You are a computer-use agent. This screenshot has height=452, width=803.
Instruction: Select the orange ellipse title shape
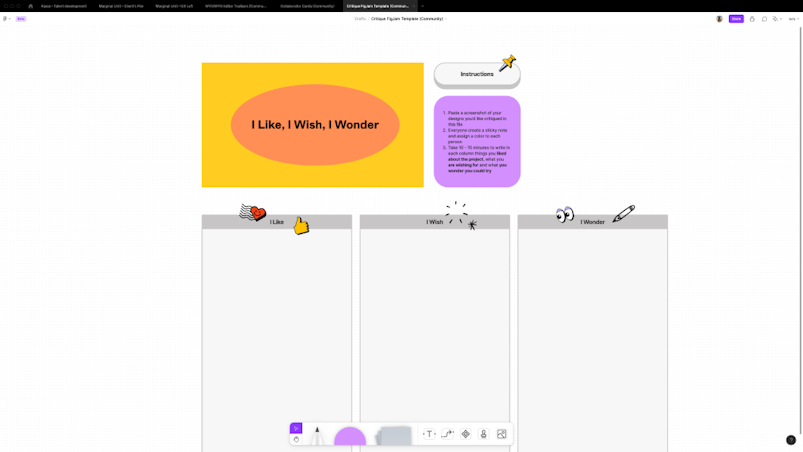tap(314, 125)
